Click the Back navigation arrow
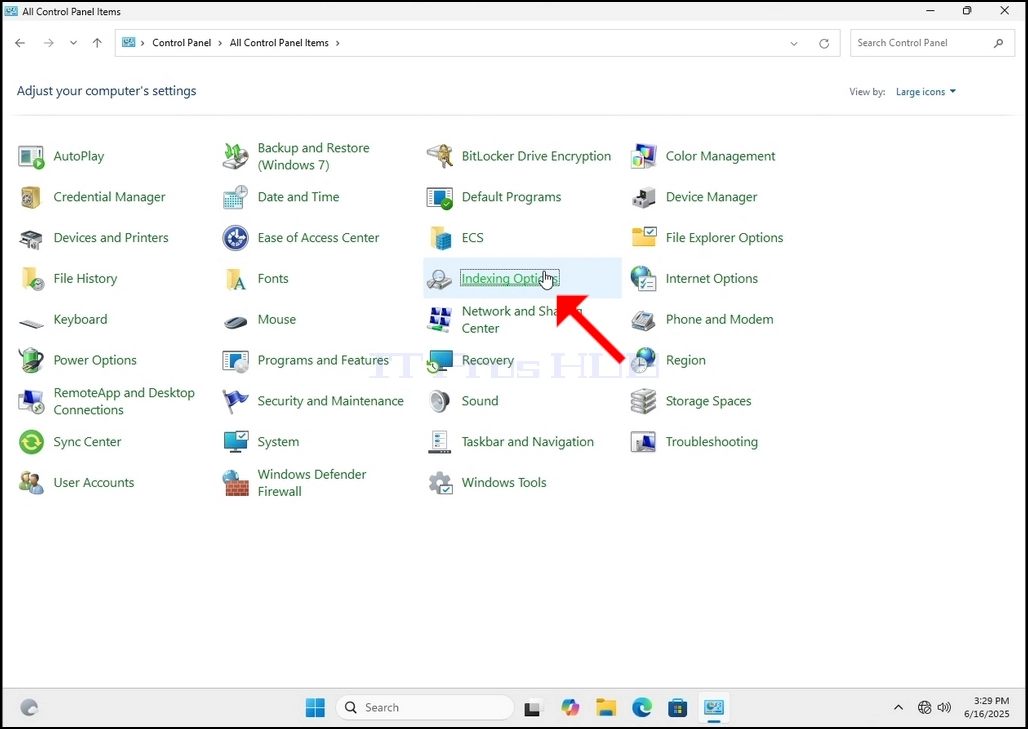This screenshot has width=1028, height=729. [20, 43]
